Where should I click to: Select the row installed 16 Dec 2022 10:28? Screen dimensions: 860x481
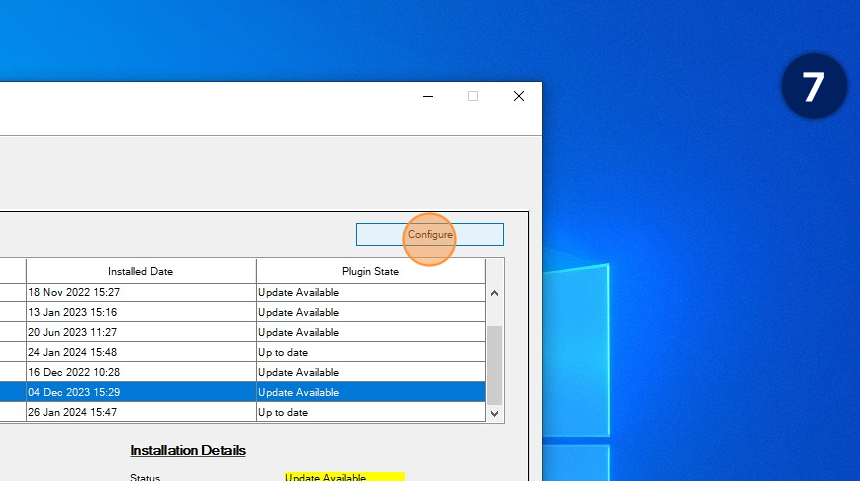(140, 372)
